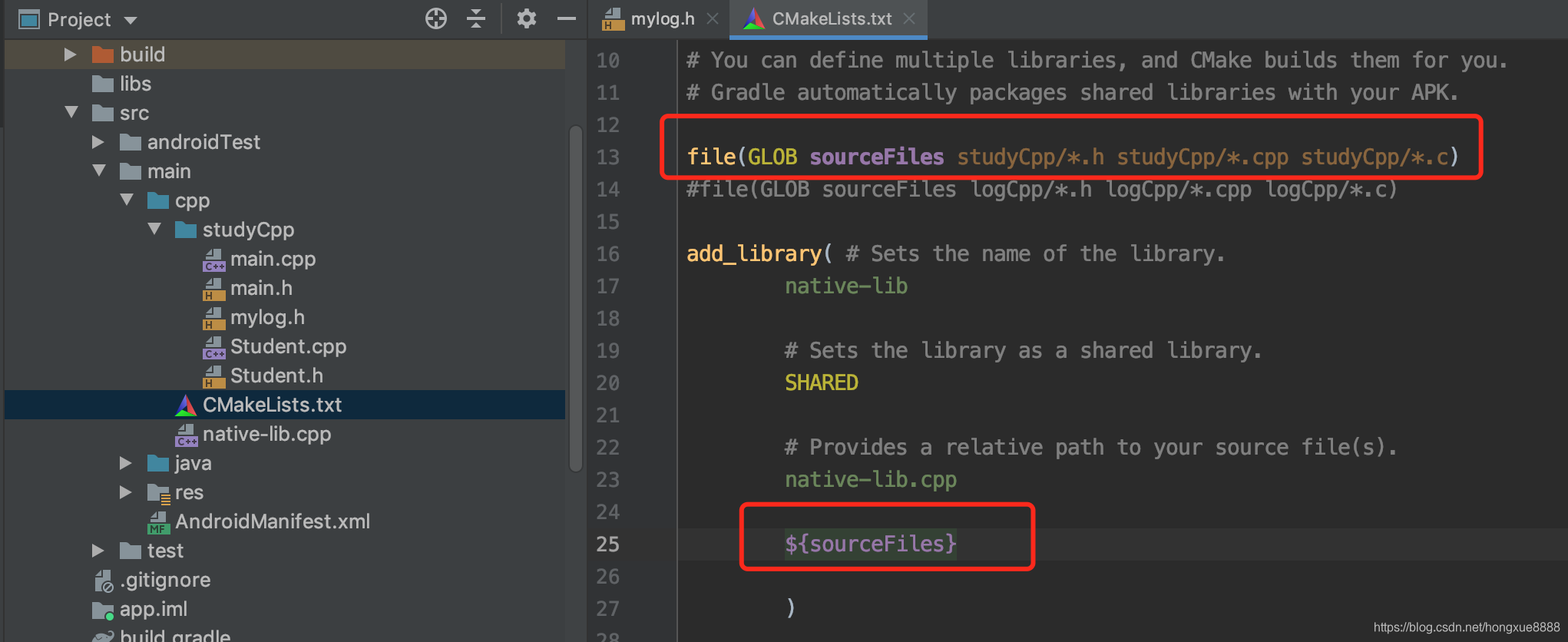Select the src folder row
Viewport: 1568px width, 642px height.
point(285,113)
